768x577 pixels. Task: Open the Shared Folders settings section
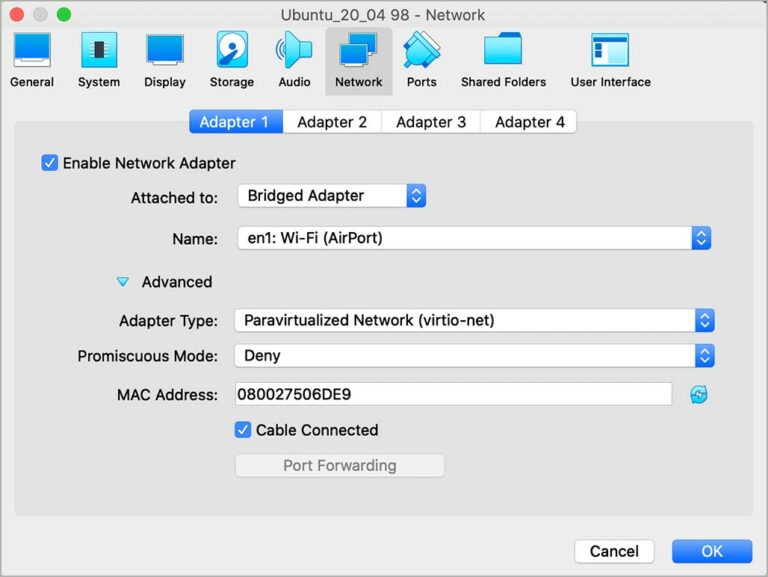point(503,59)
